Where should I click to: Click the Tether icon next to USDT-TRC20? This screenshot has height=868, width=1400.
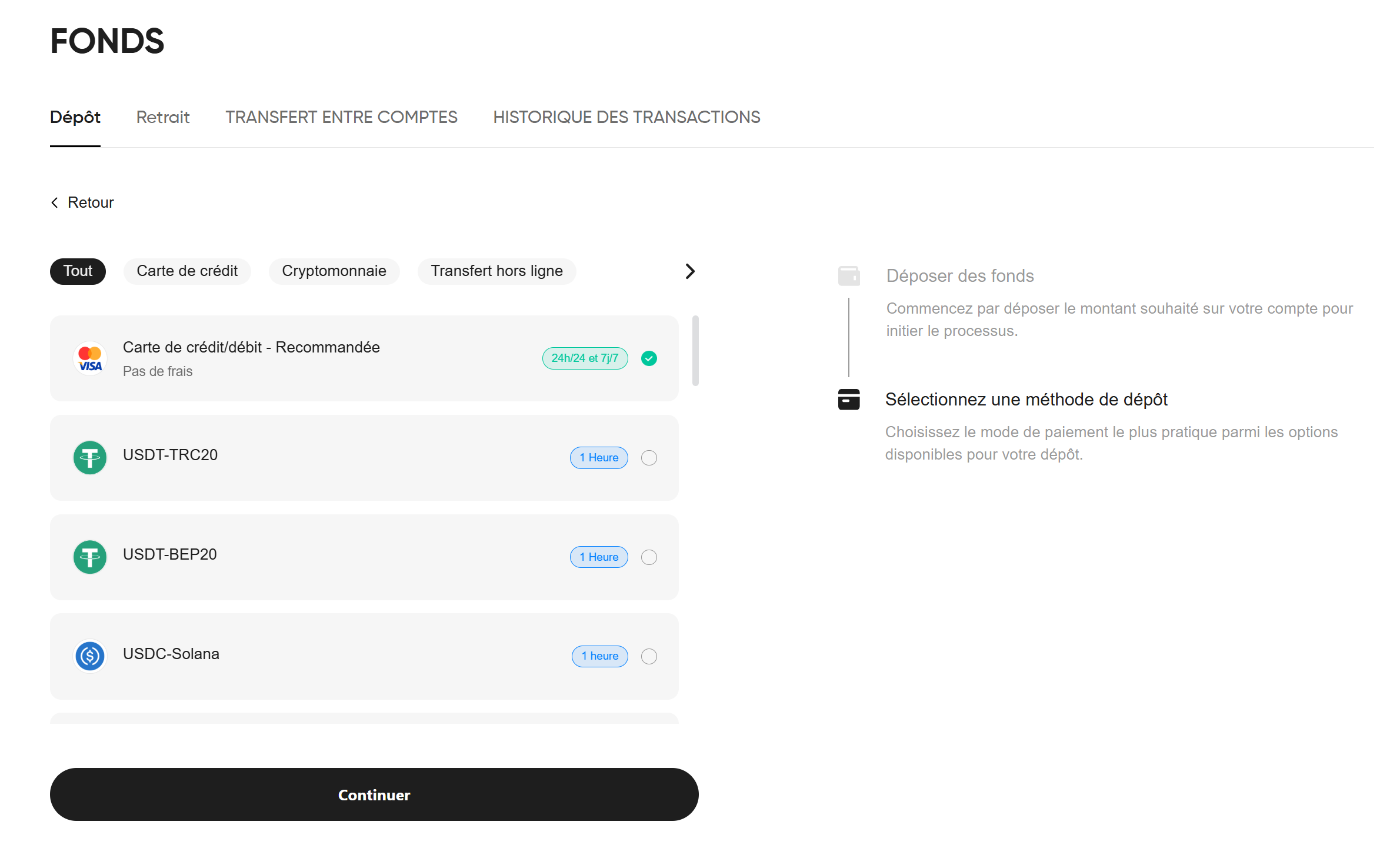89,457
